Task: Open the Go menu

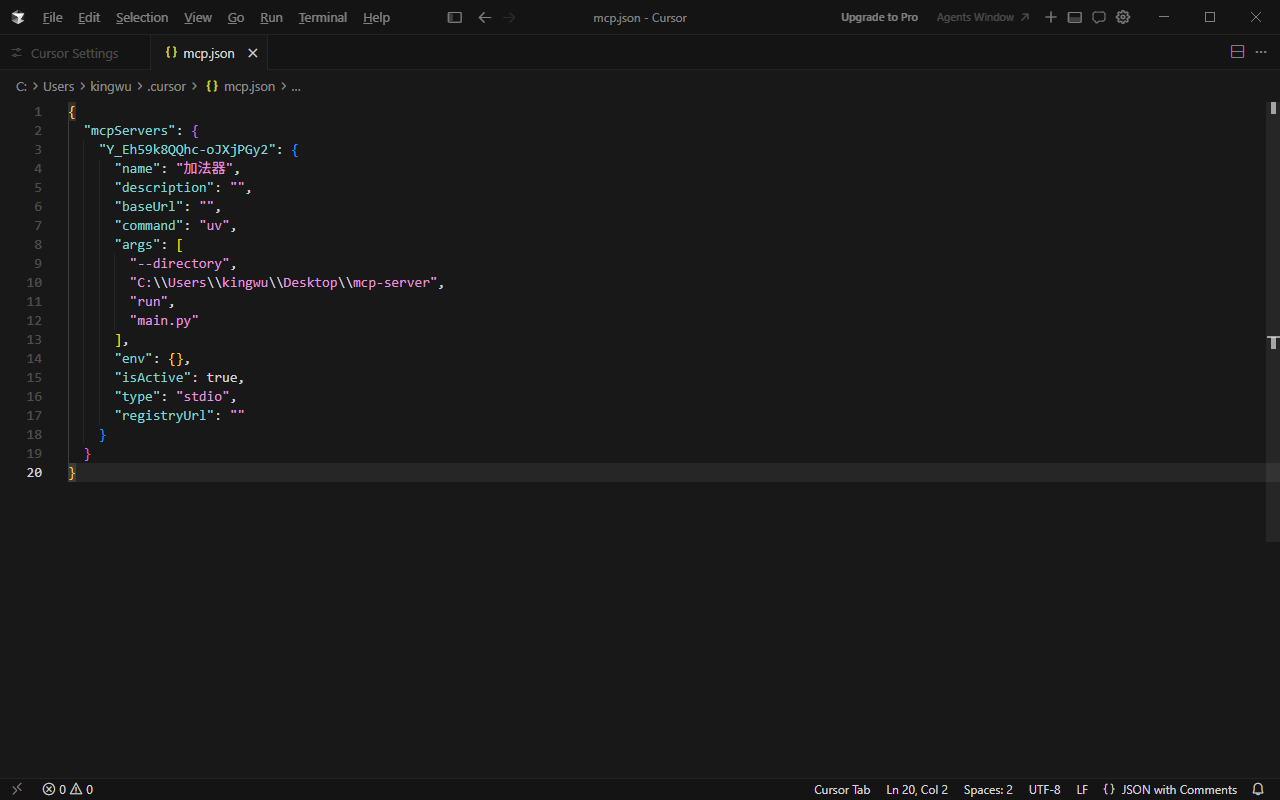Action: pyautogui.click(x=236, y=17)
